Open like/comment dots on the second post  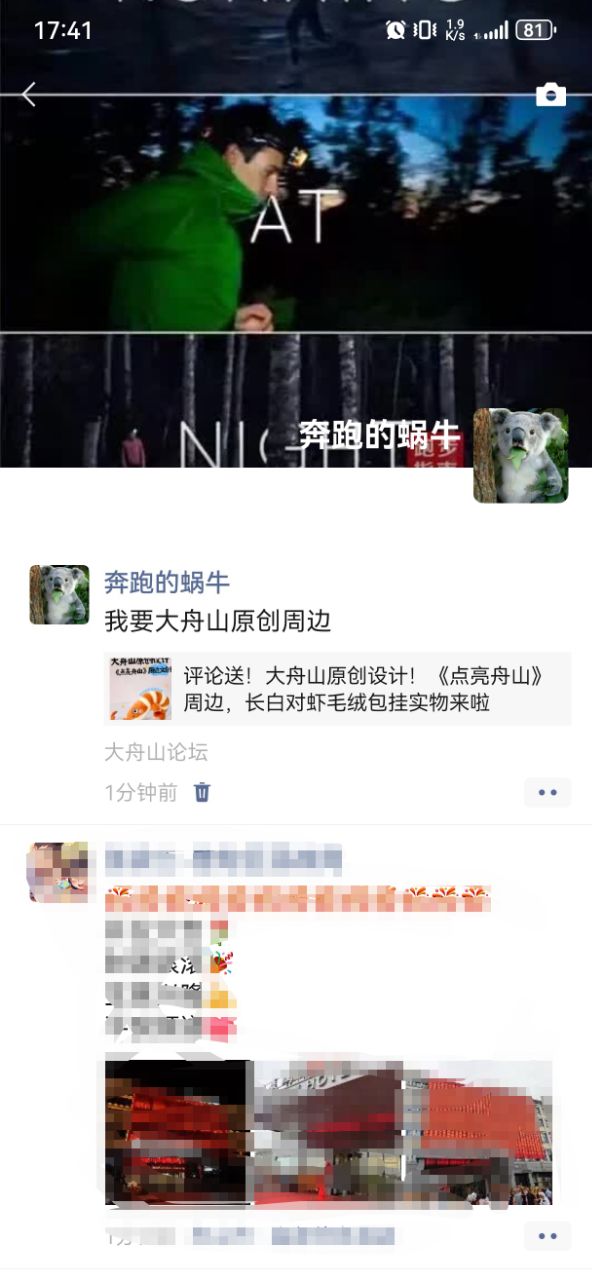[547, 1236]
